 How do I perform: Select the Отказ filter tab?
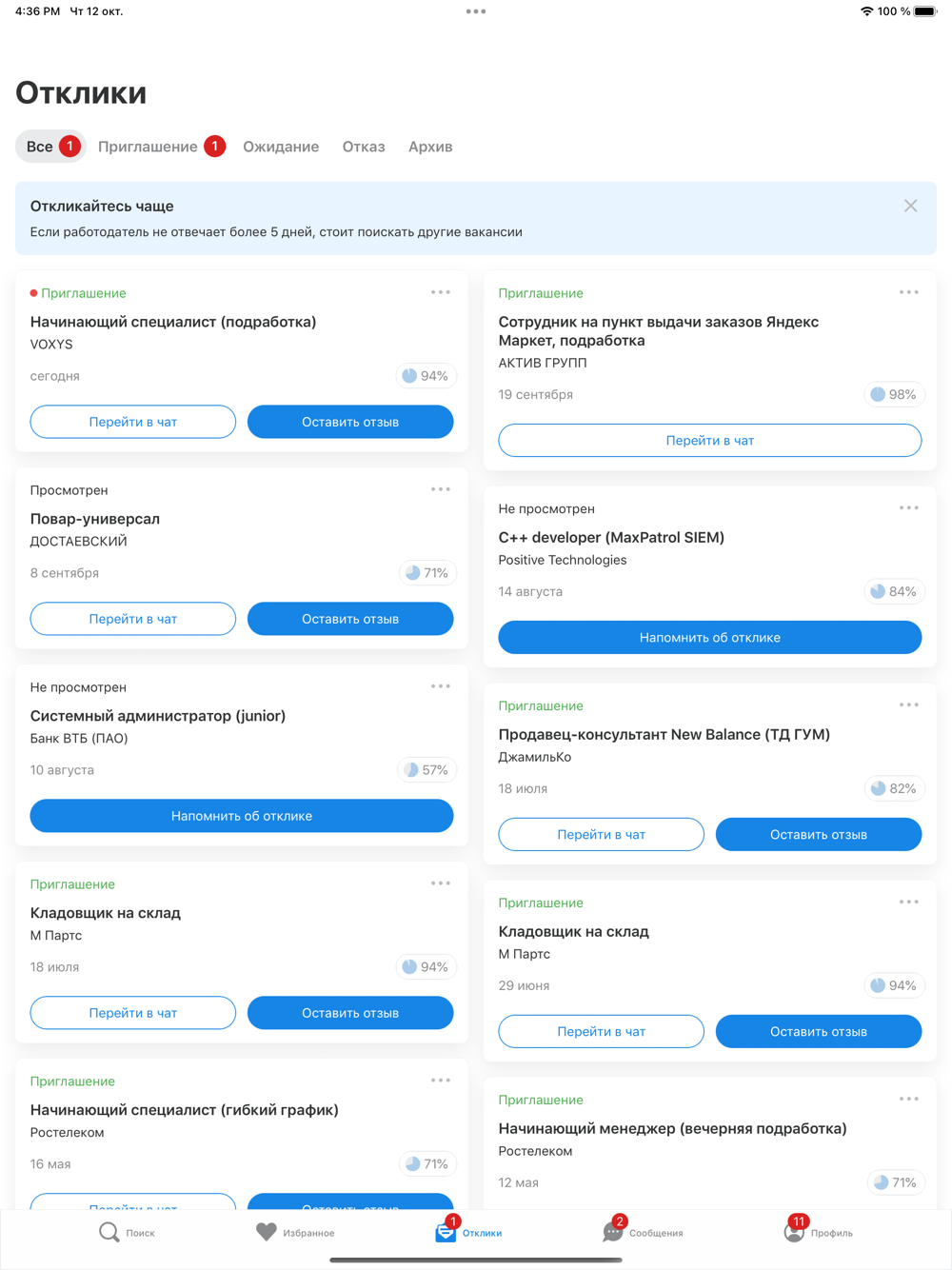364,147
